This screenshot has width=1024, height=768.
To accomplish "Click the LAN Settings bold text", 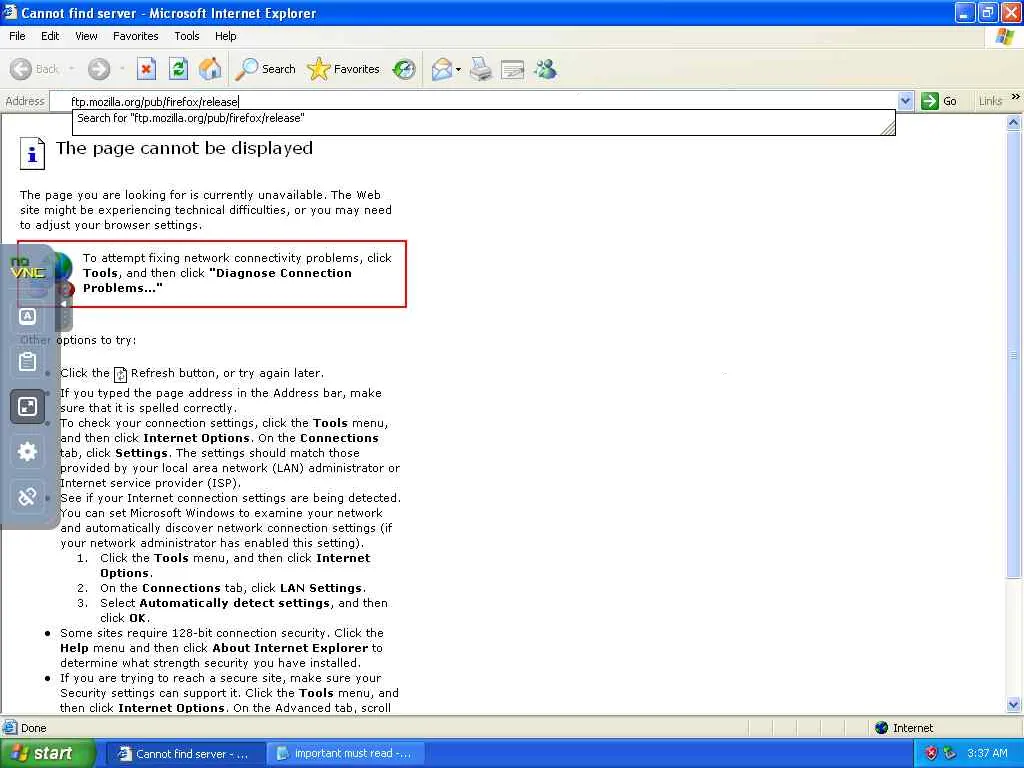I will (321, 588).
